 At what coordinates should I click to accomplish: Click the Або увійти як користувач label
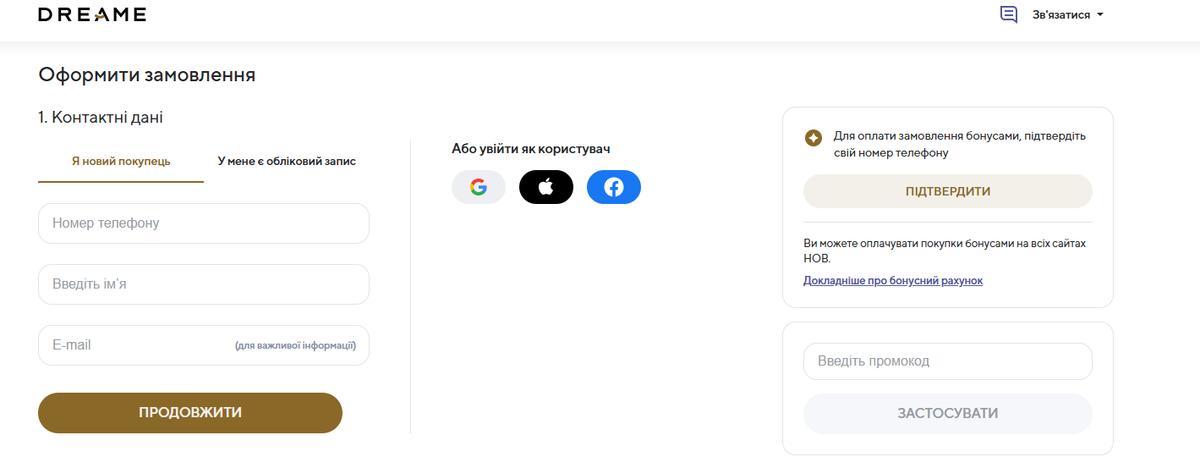click(x=531, y=149)
